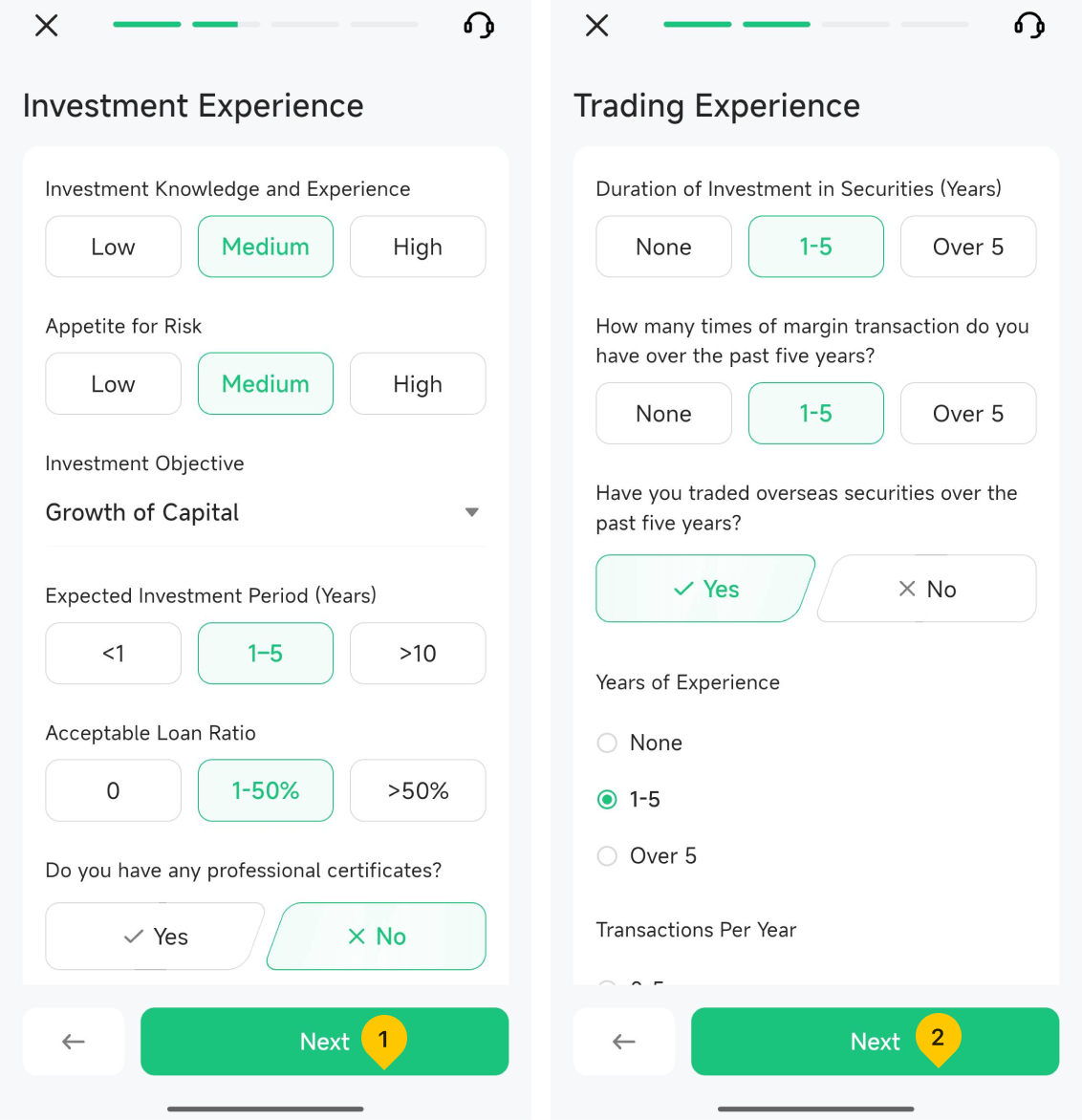Open customer support headset on Trading Experience
This screenshot has height=1120, width=1082.
coord(1029,26)
